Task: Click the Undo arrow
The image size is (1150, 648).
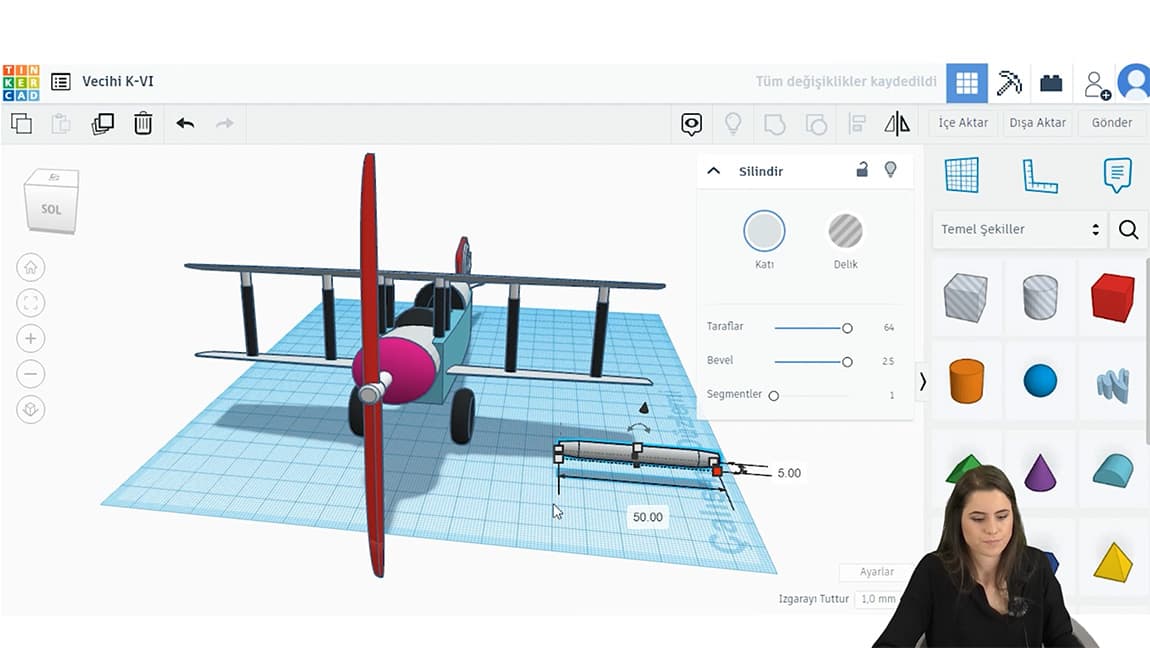Action: click(185, 124)
